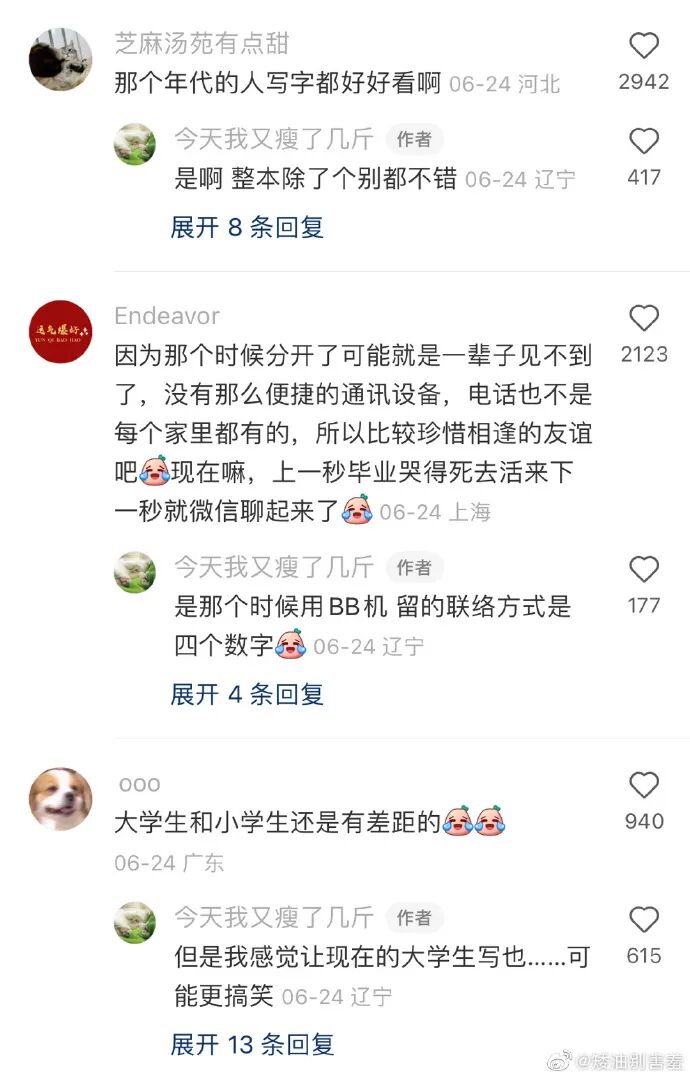Open username 芝麻汤苑有点甜 profile
This screenshot has height=1078, width=690.
tap(201, 43)
